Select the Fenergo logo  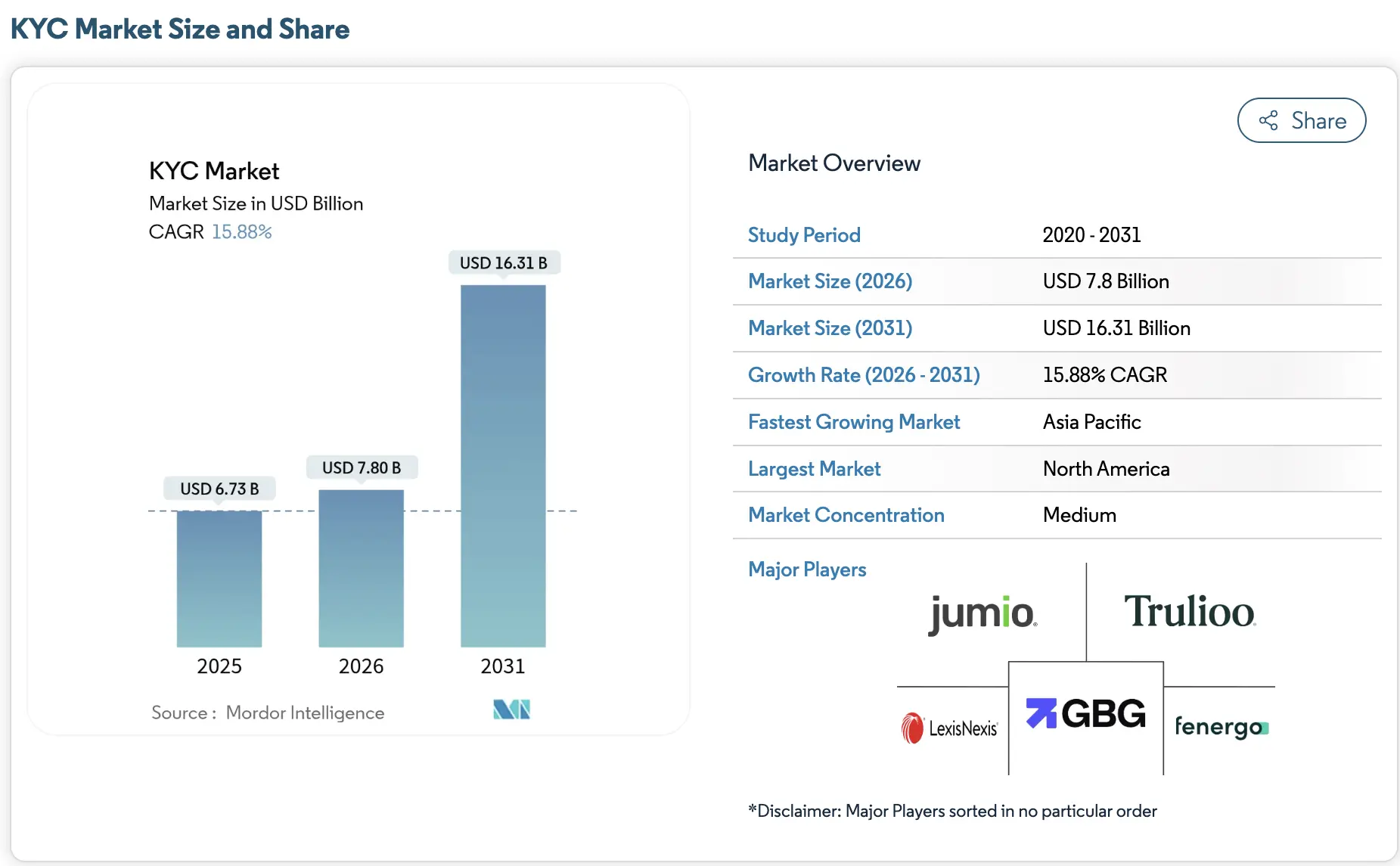point(1220,727)
